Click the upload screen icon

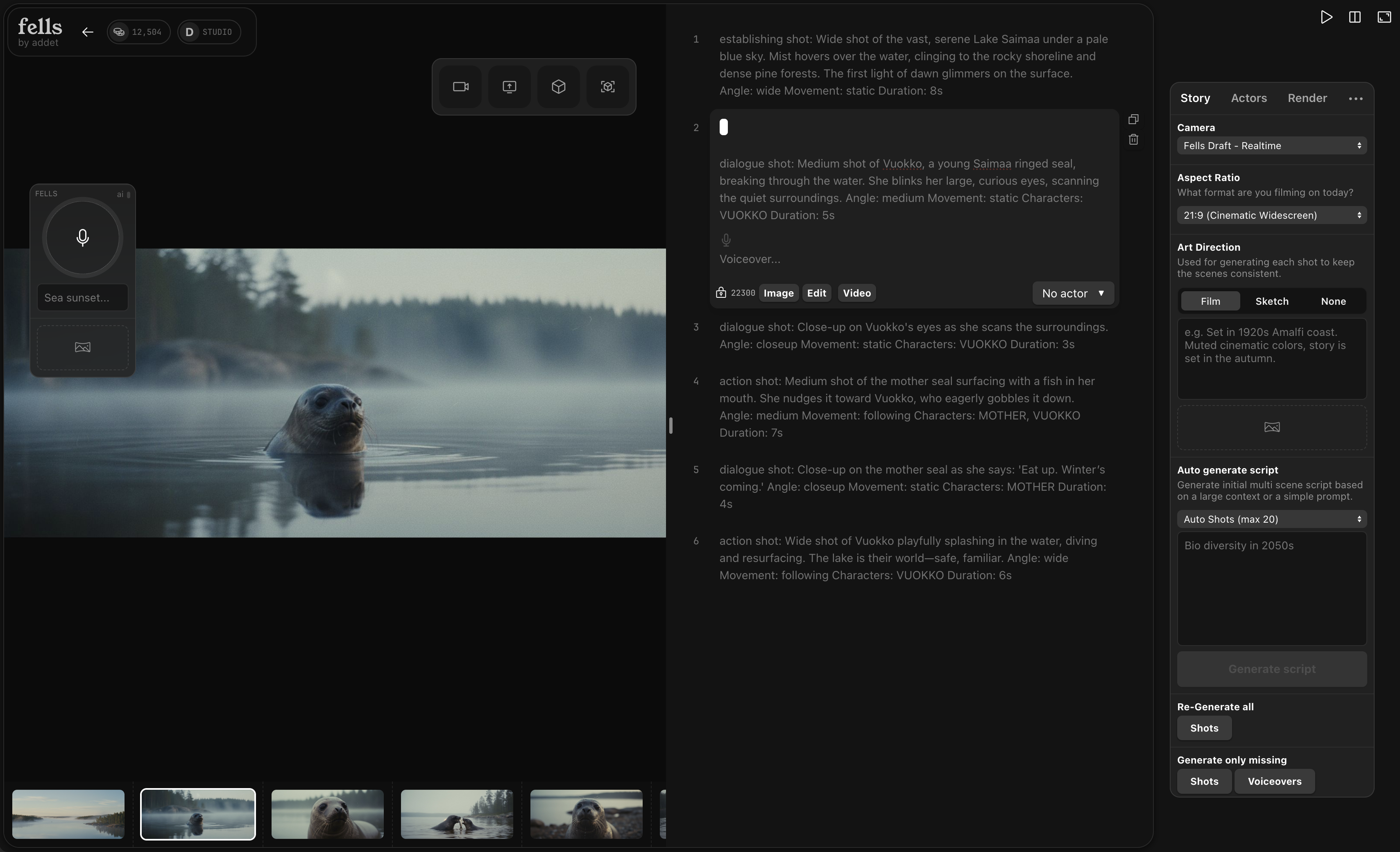tap(509, 87)
